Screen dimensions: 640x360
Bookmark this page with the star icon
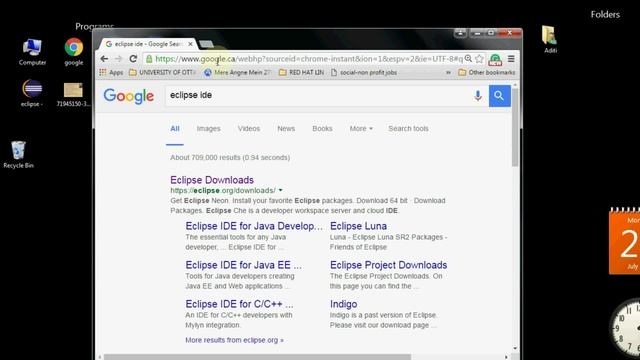(x=479, y=59)
